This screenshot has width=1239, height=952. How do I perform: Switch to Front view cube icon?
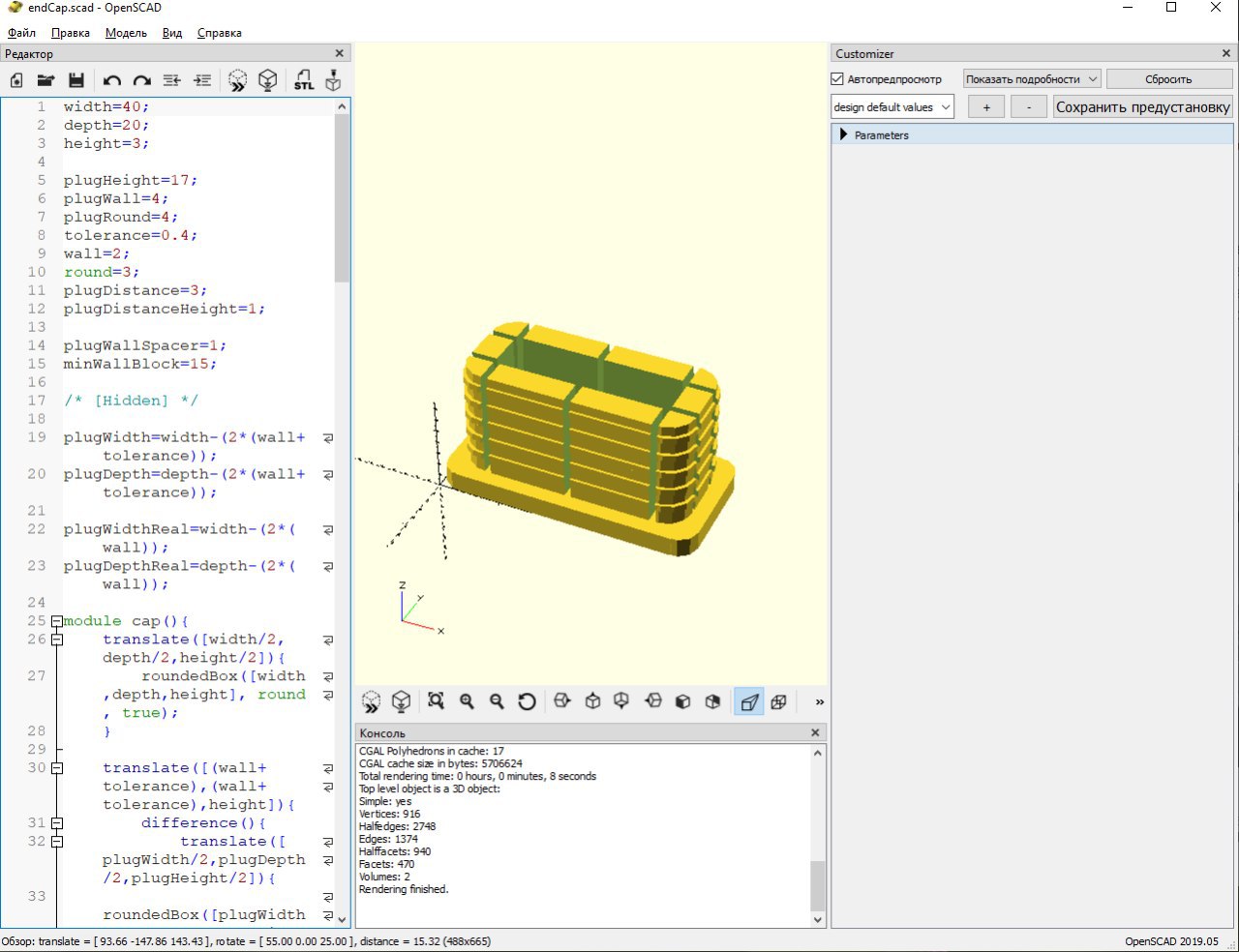[x=682, y=701]
